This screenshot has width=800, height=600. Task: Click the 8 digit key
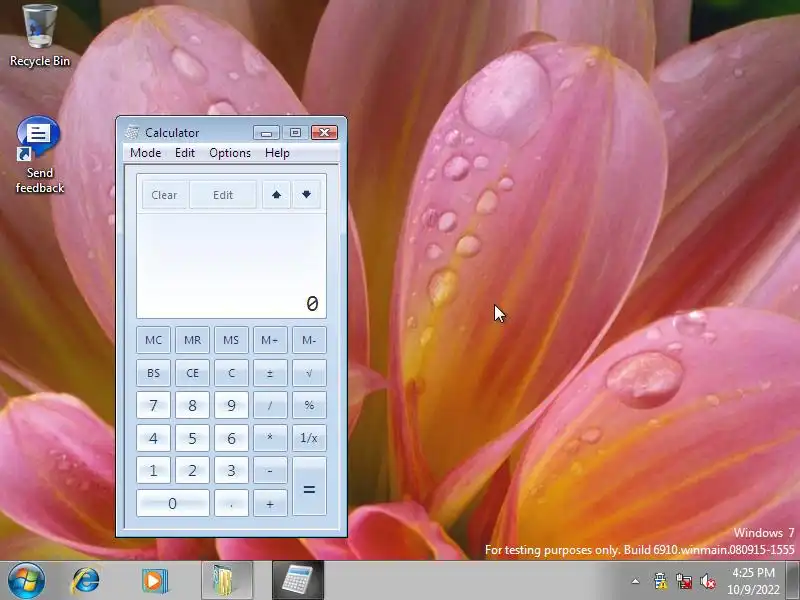192,405
